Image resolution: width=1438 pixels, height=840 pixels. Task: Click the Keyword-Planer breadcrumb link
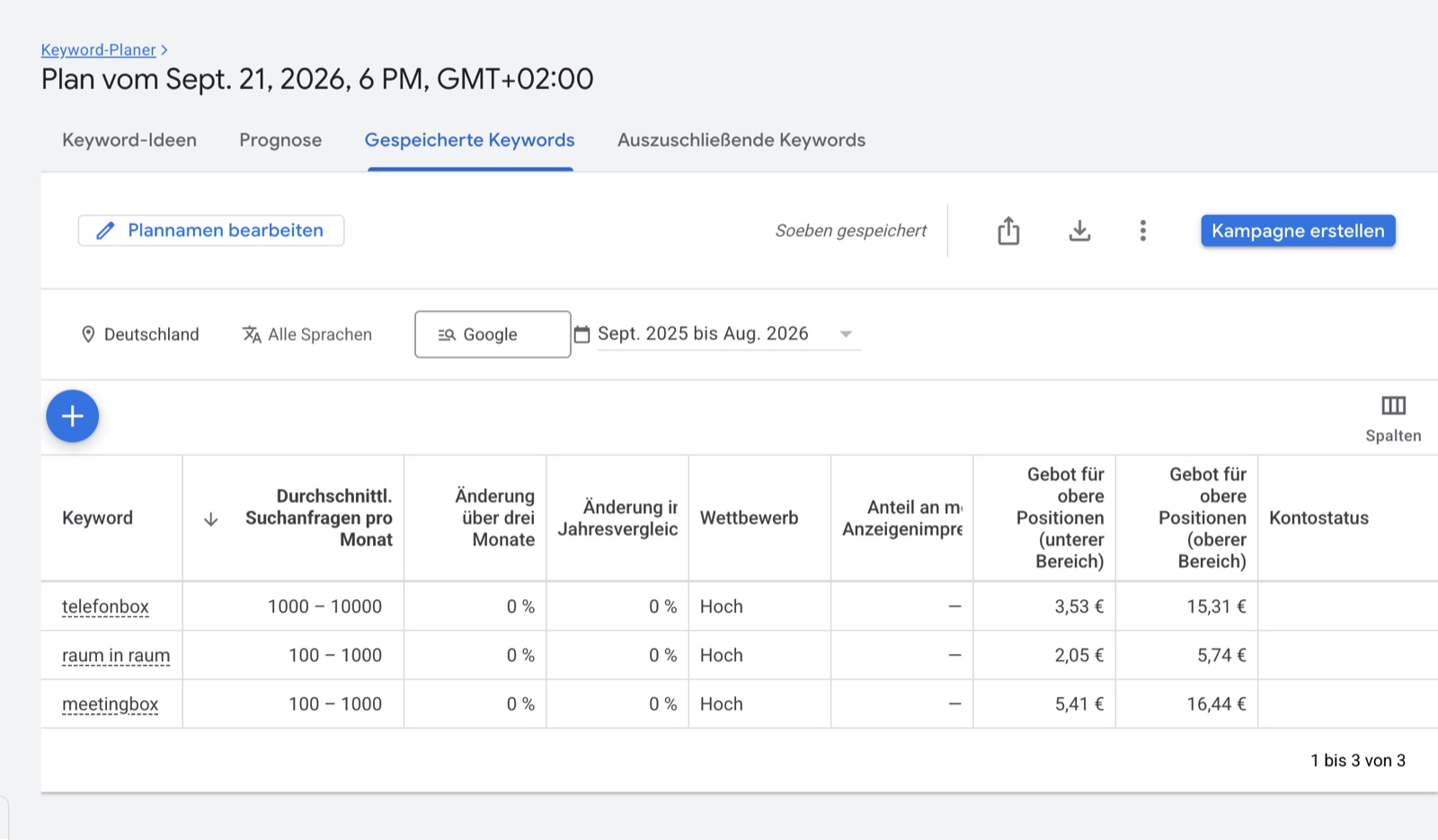coord(98,50)
